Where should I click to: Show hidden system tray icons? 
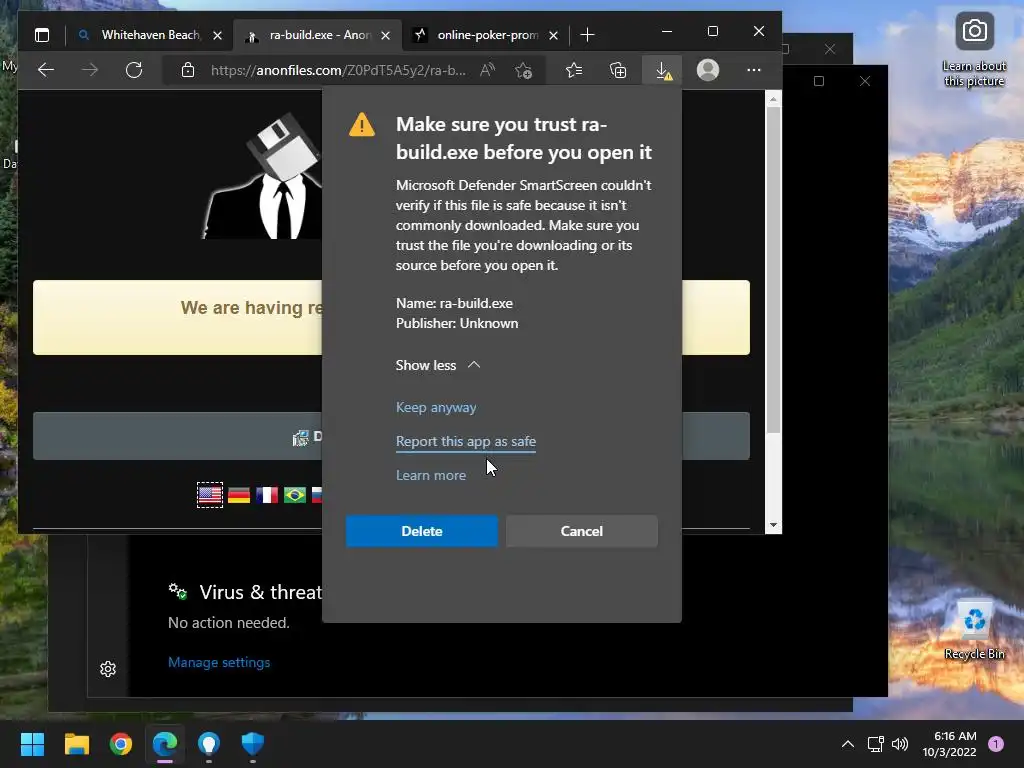pyautogui.click(x=848, y=744)
